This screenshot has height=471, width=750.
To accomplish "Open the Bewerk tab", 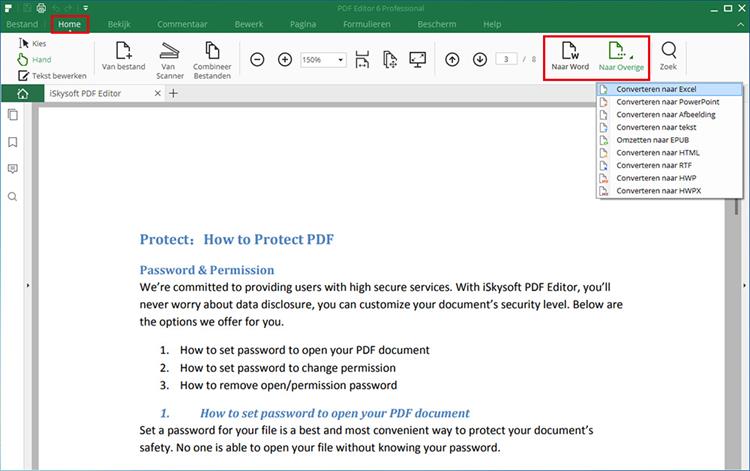I will pyautogui.click(x=249, y=24).
